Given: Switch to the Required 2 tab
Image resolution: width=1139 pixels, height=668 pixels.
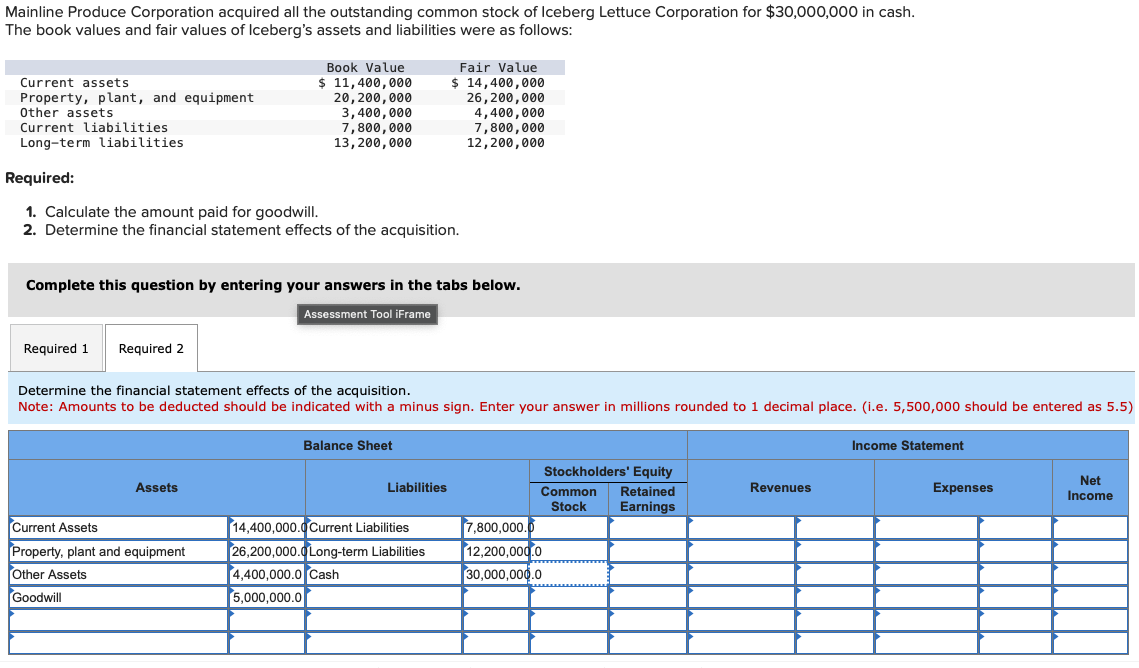Looking at the screenshot, I should coord(151,348).
